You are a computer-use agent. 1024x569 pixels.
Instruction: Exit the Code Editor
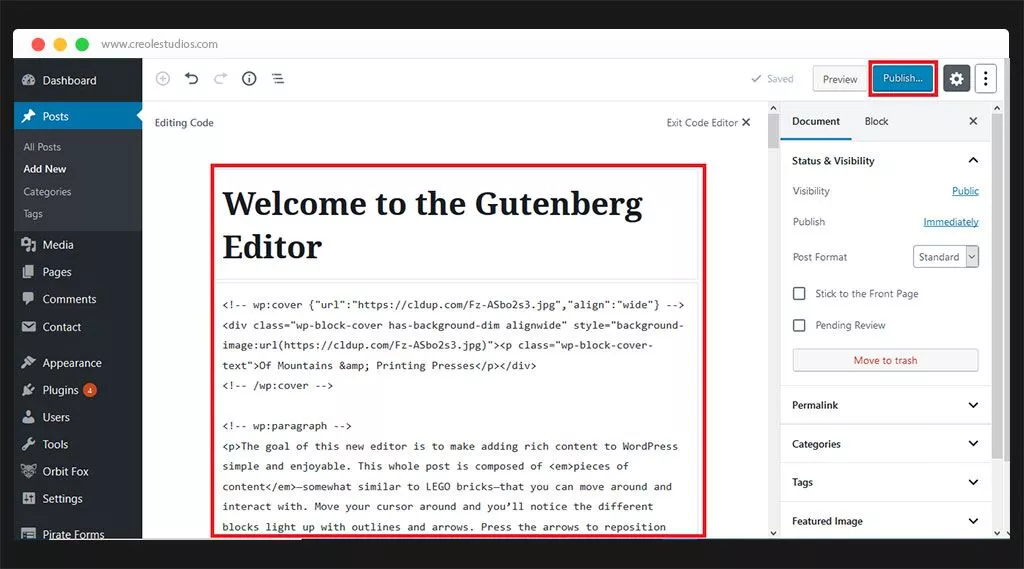point(708,122)
